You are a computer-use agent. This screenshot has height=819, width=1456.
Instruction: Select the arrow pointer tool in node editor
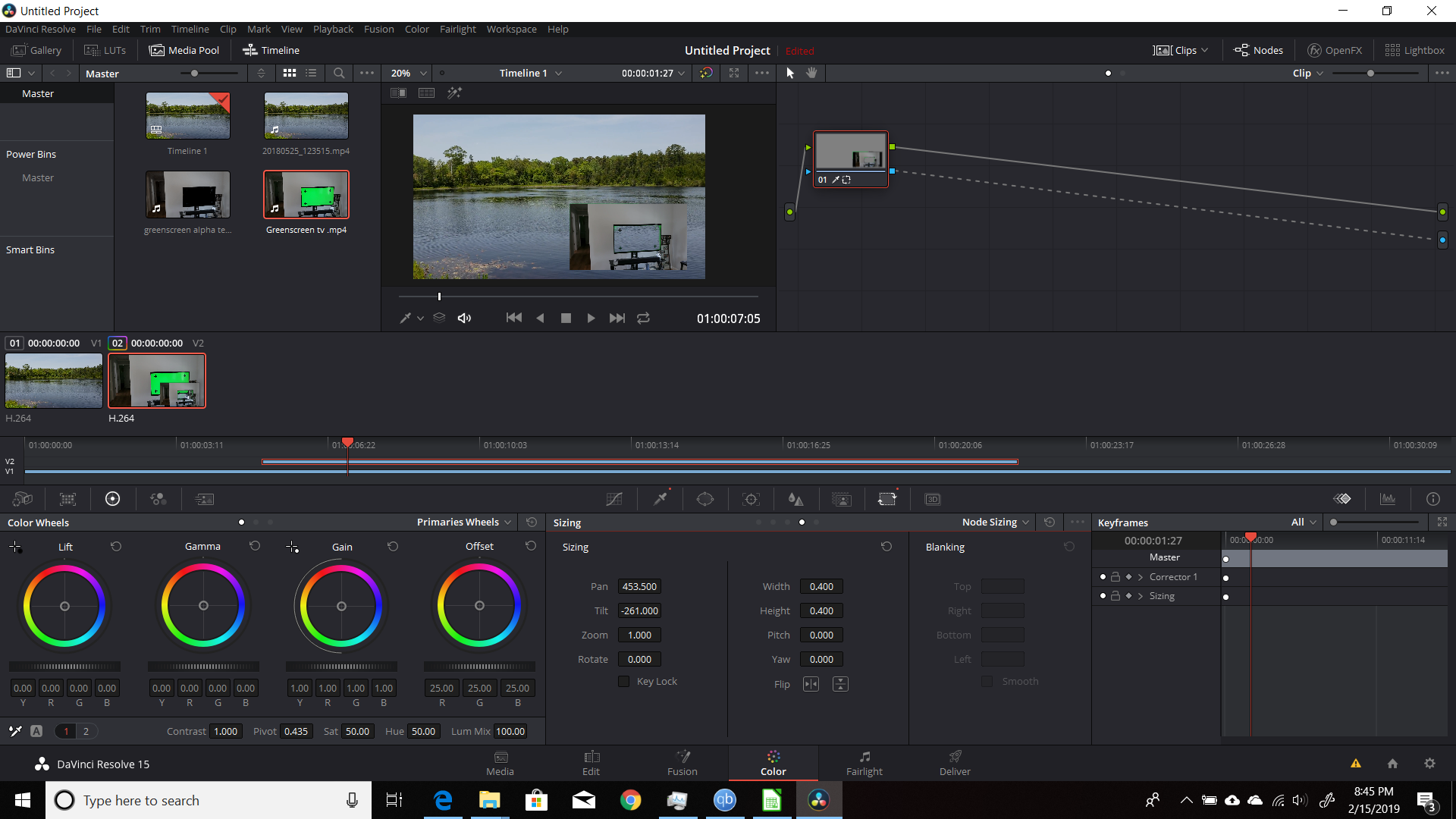tap(790, 73)
